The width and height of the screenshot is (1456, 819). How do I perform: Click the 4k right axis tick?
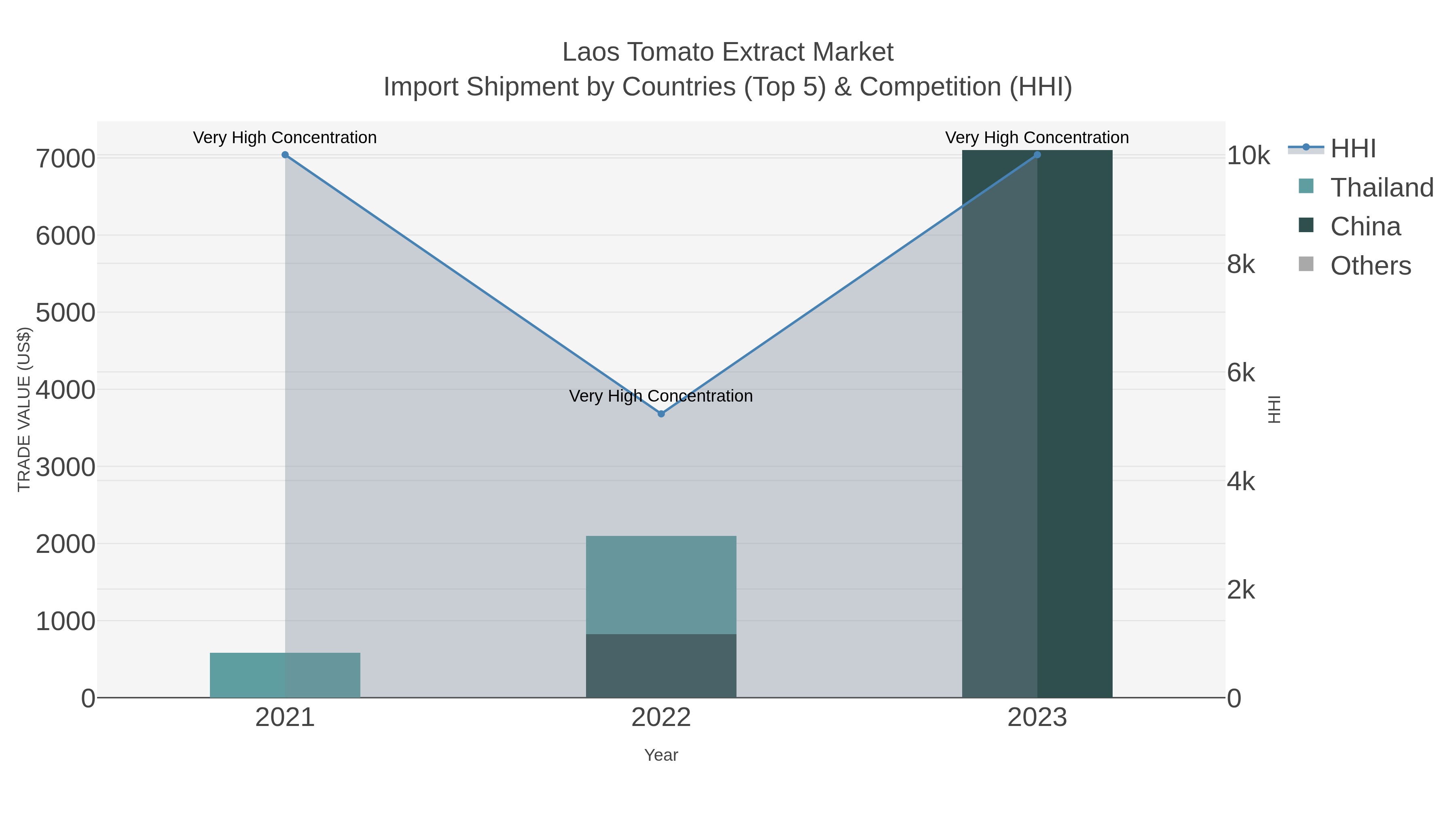pyautogui.click(x=1241, y=482)
